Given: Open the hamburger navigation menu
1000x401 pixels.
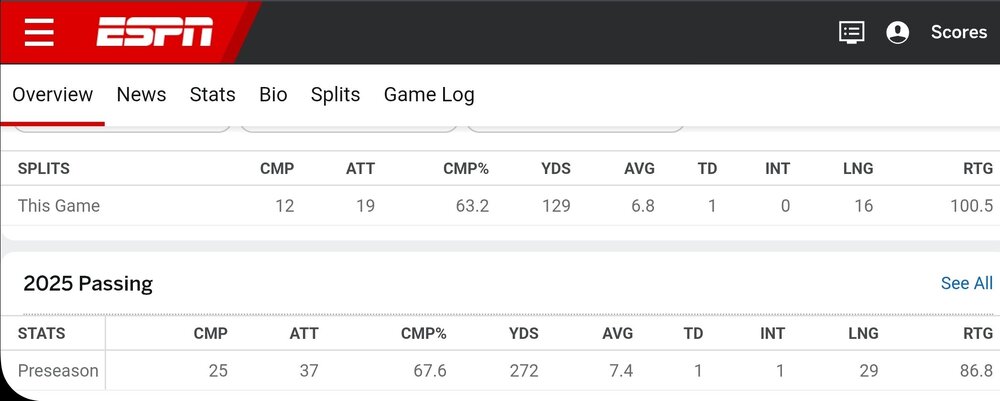Looking at the screenshot, I should point(39,32).
